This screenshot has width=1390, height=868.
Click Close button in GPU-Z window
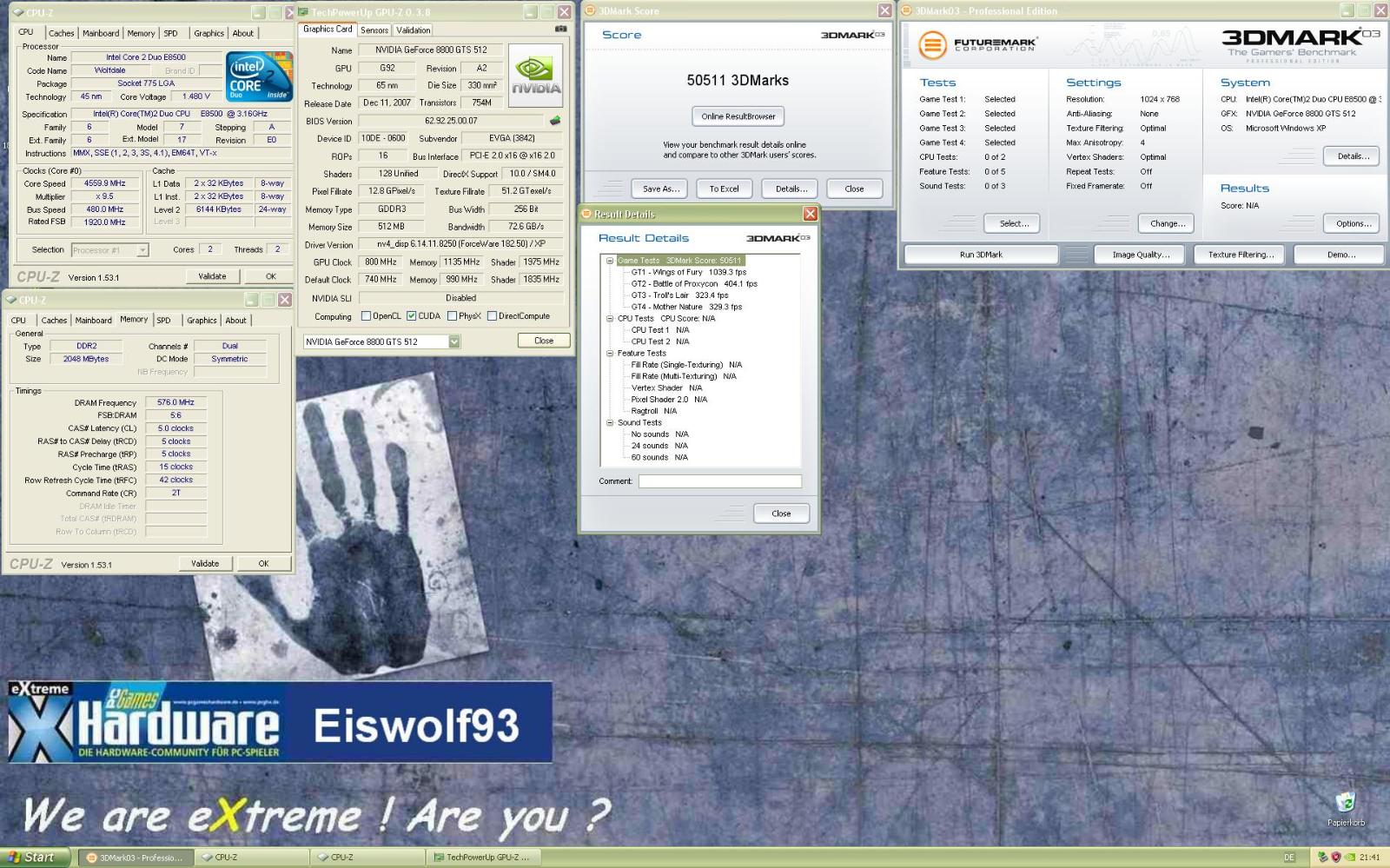pos(544,341)
